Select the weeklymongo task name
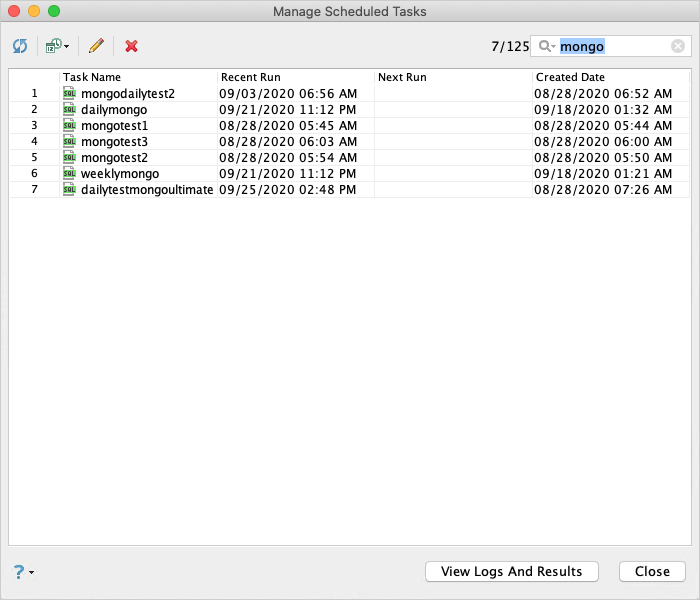This screenshot has width=700, height=600. (x=120, y=174)
